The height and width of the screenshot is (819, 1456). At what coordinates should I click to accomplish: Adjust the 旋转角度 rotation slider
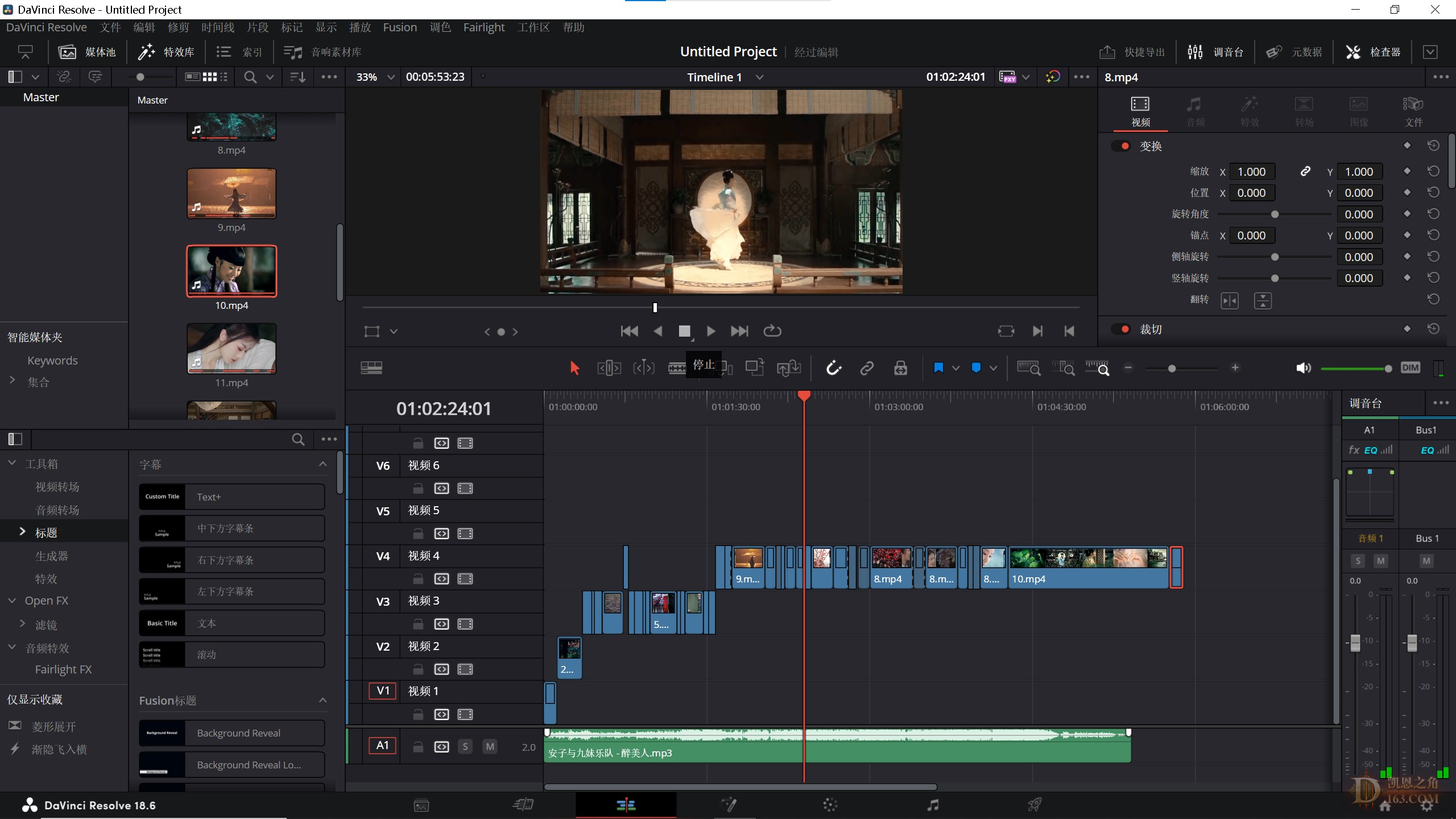click(1274, 214)
